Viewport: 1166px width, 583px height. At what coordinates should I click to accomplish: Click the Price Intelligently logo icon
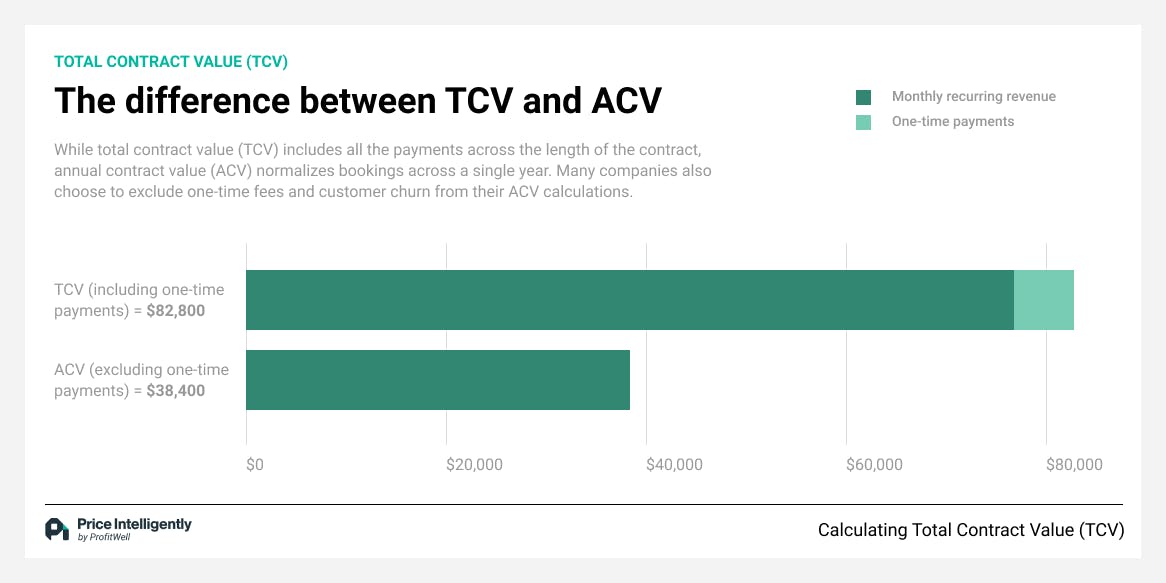click(x=57, y=529)
